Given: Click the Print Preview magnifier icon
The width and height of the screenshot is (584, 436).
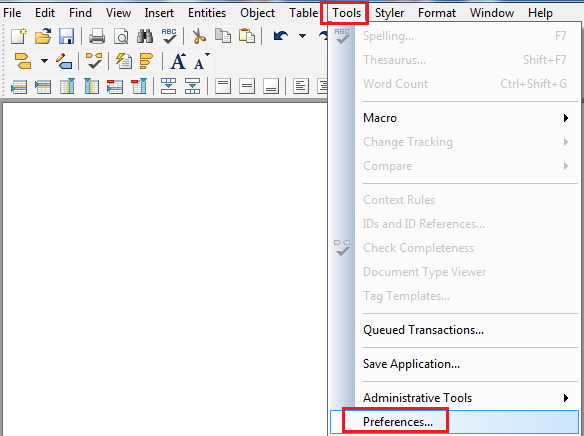Looking at the screenshot, I should 121,36.
